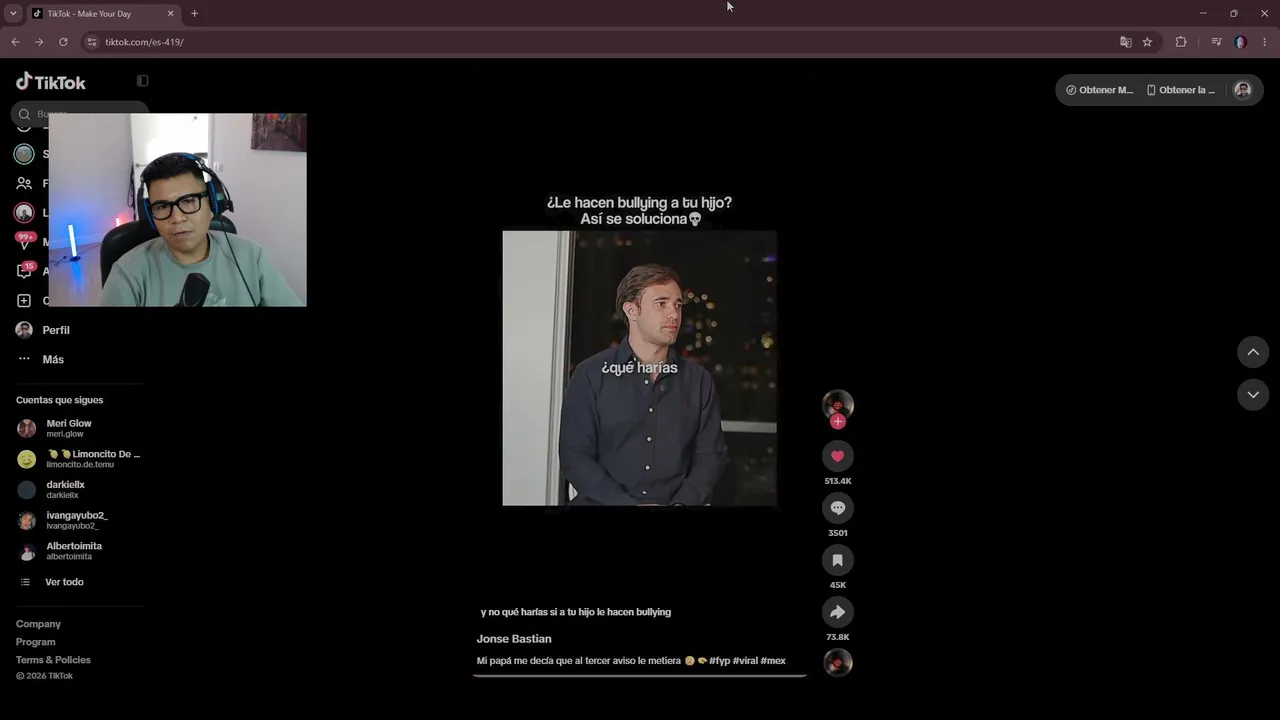Open the spinning music disc sound
This screenshot has width=1280, height=720.
coord(838,662)
